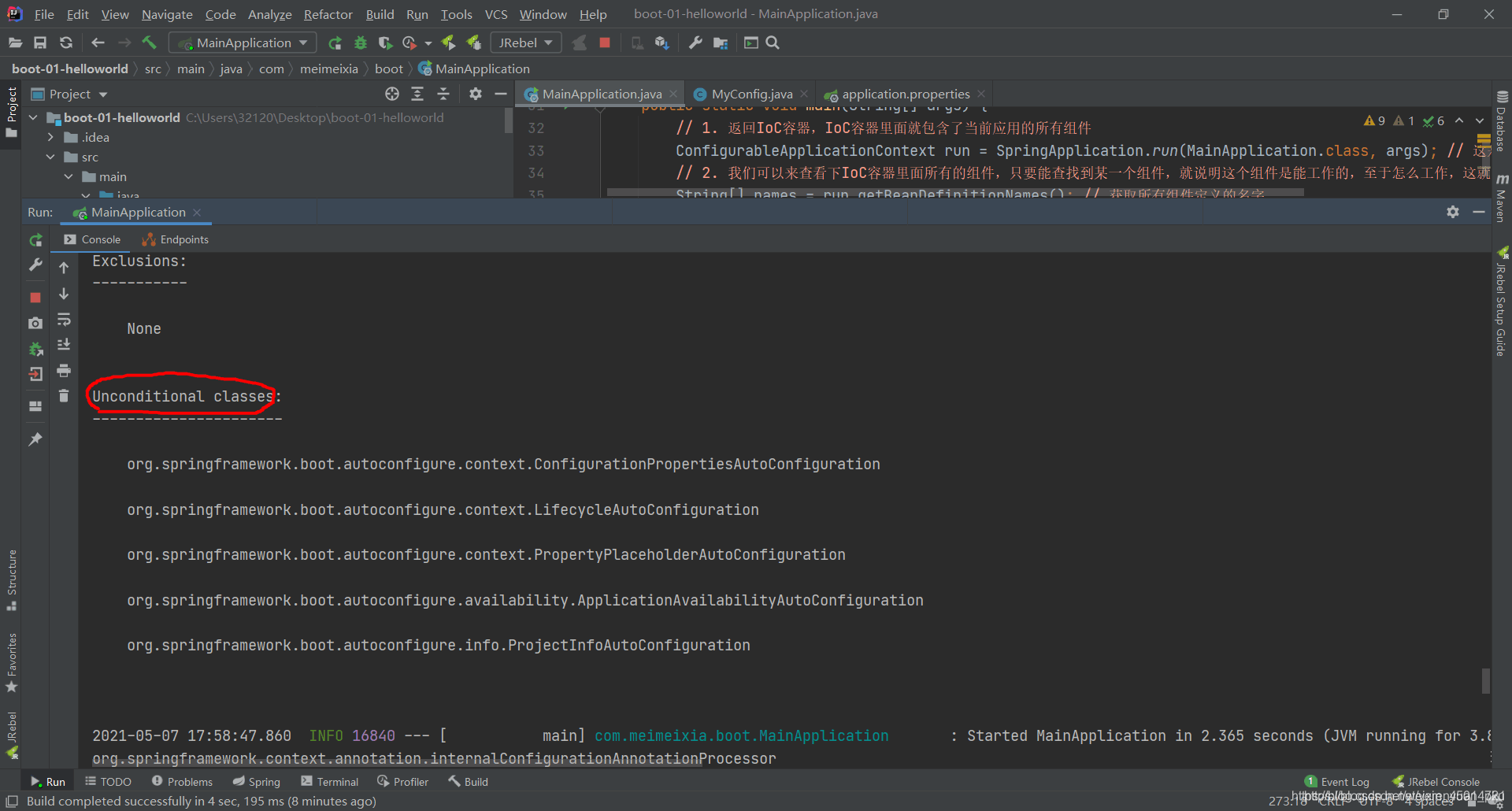Expand the .idea folder
1512x811 pixels.
point(51,137)
